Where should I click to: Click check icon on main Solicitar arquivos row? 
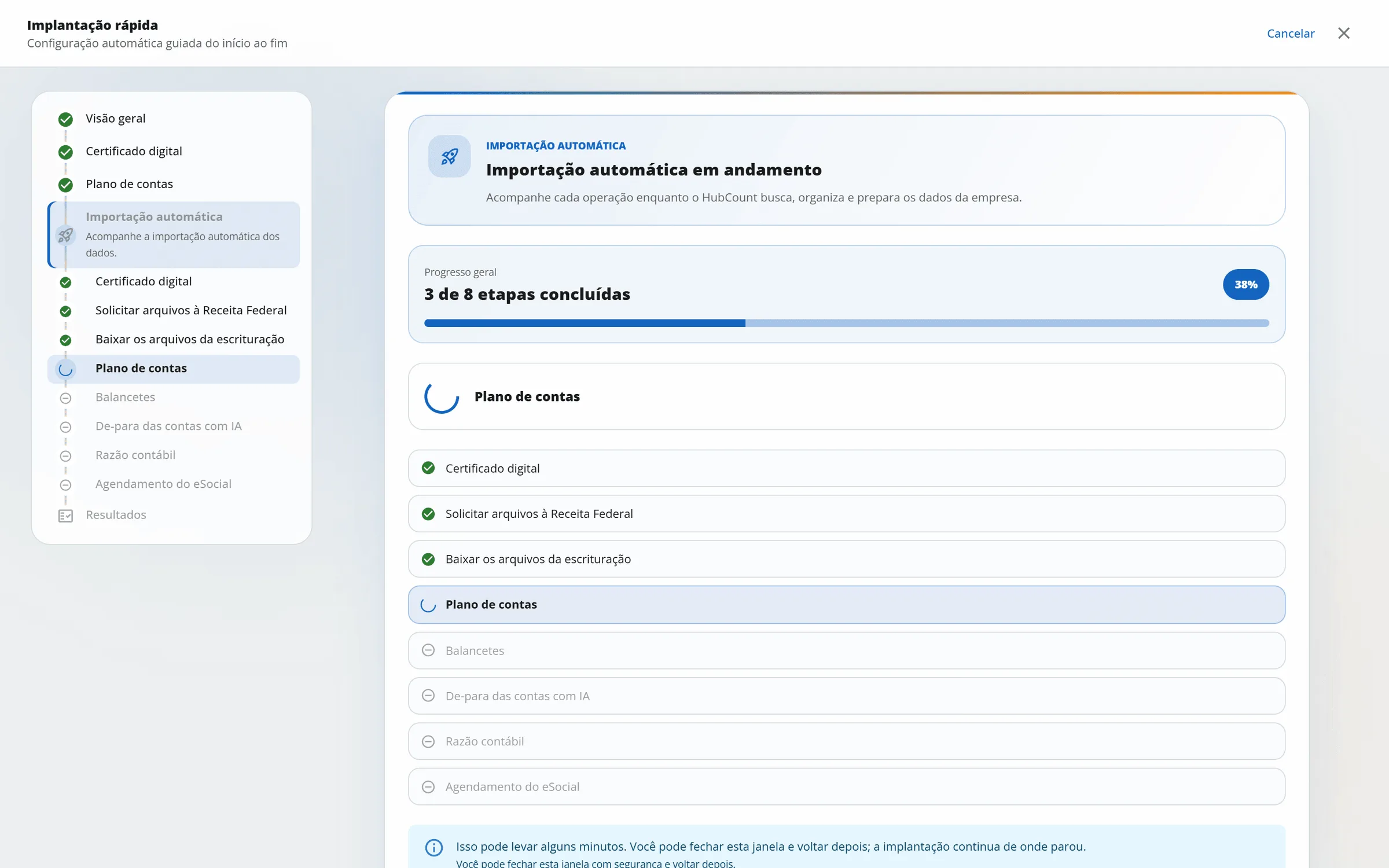428,514
